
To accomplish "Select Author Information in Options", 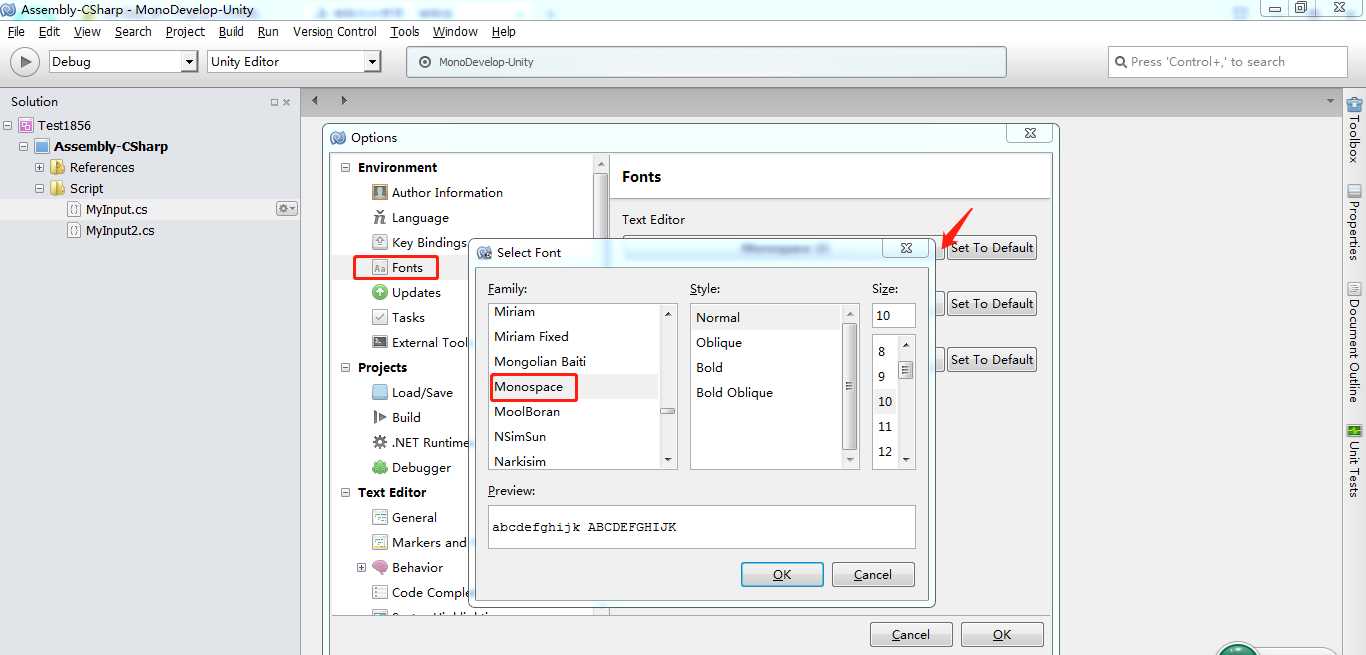I will (x=447, y=192).
